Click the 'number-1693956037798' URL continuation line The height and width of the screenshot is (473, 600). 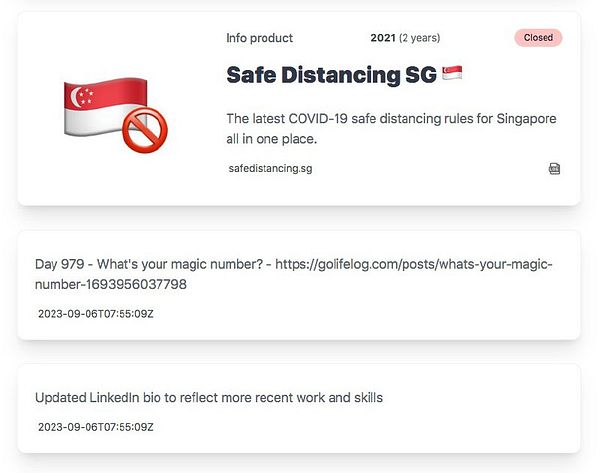111,284
